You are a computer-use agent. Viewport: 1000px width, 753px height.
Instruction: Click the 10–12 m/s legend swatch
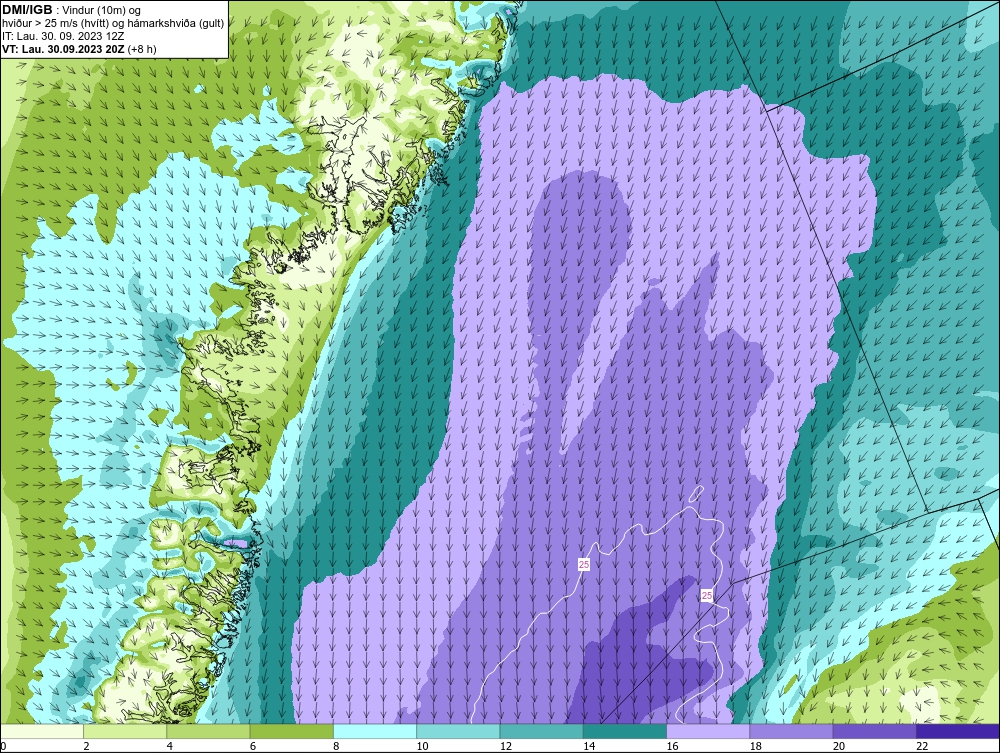tap(458, 731)
